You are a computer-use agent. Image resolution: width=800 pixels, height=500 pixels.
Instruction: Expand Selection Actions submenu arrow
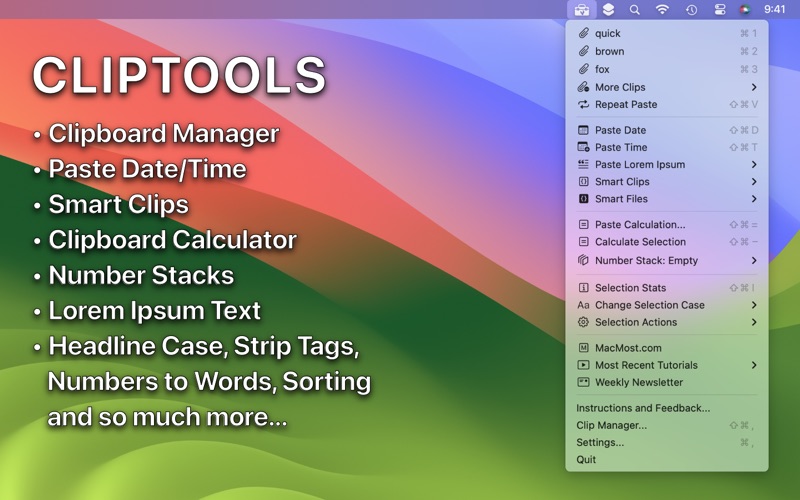pyautogui.click(x=754, y=322)
